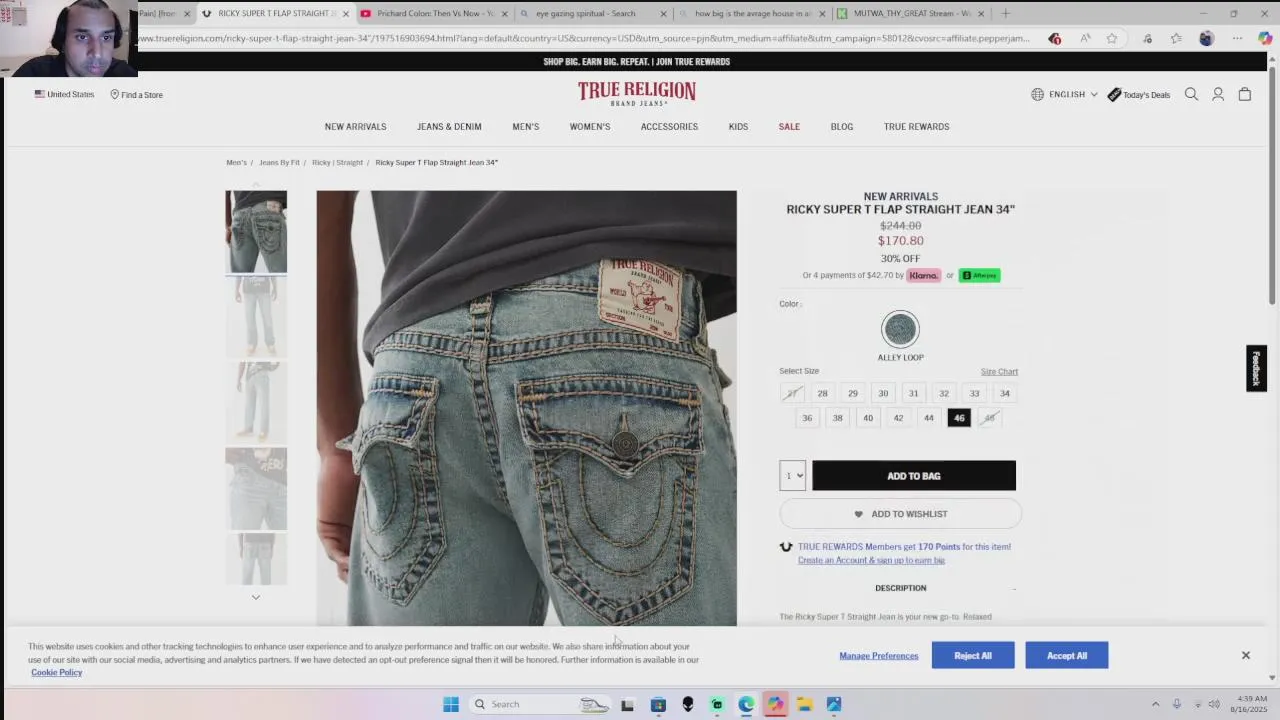Open a new browser tab
This screenshot has width=1280, height=720.
1005,13
